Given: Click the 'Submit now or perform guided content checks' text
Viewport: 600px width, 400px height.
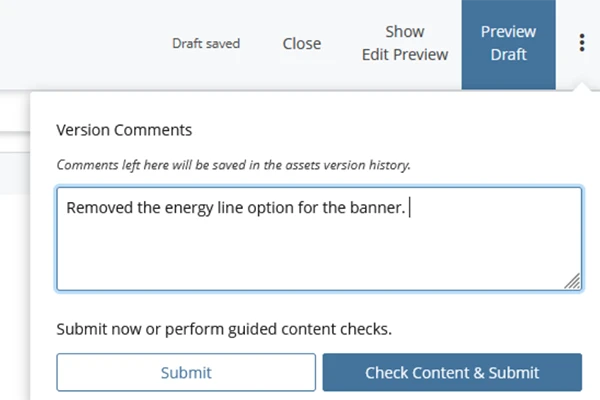Looking at the screenshot, I should tap(224, 329).
